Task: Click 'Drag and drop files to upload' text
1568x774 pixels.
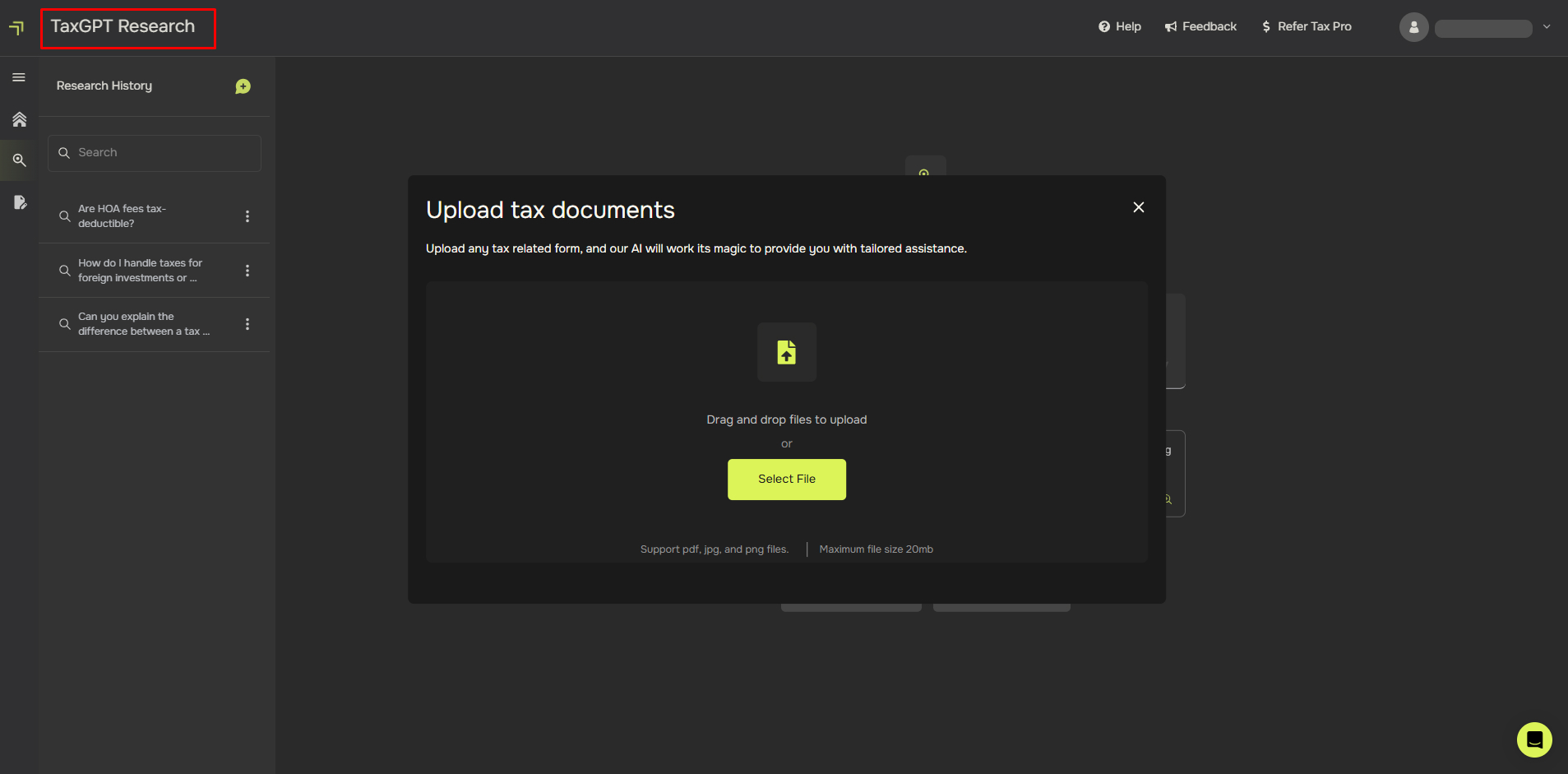Action: click(x=787, y=419)
